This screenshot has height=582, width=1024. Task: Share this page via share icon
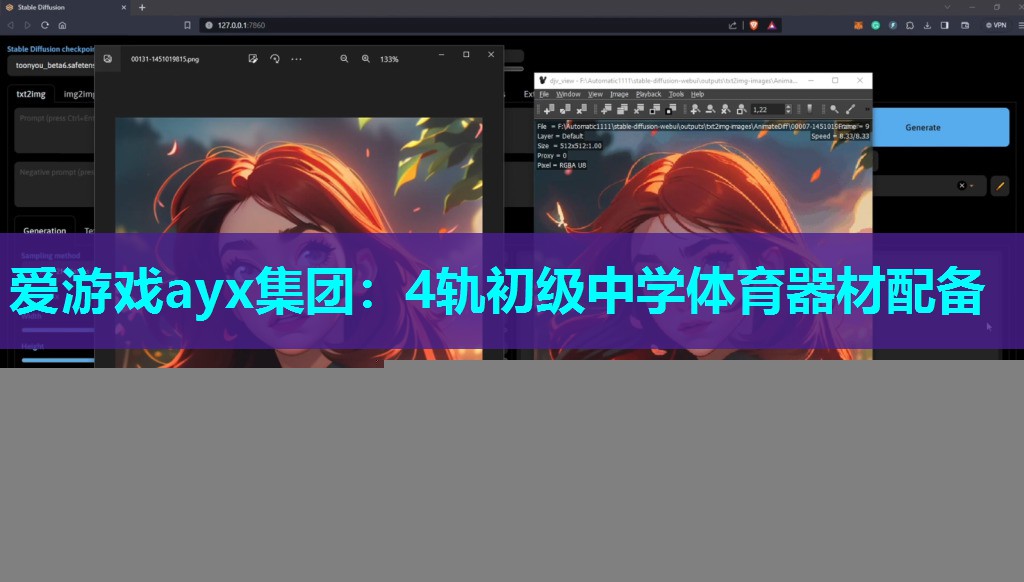click(733, 25)
